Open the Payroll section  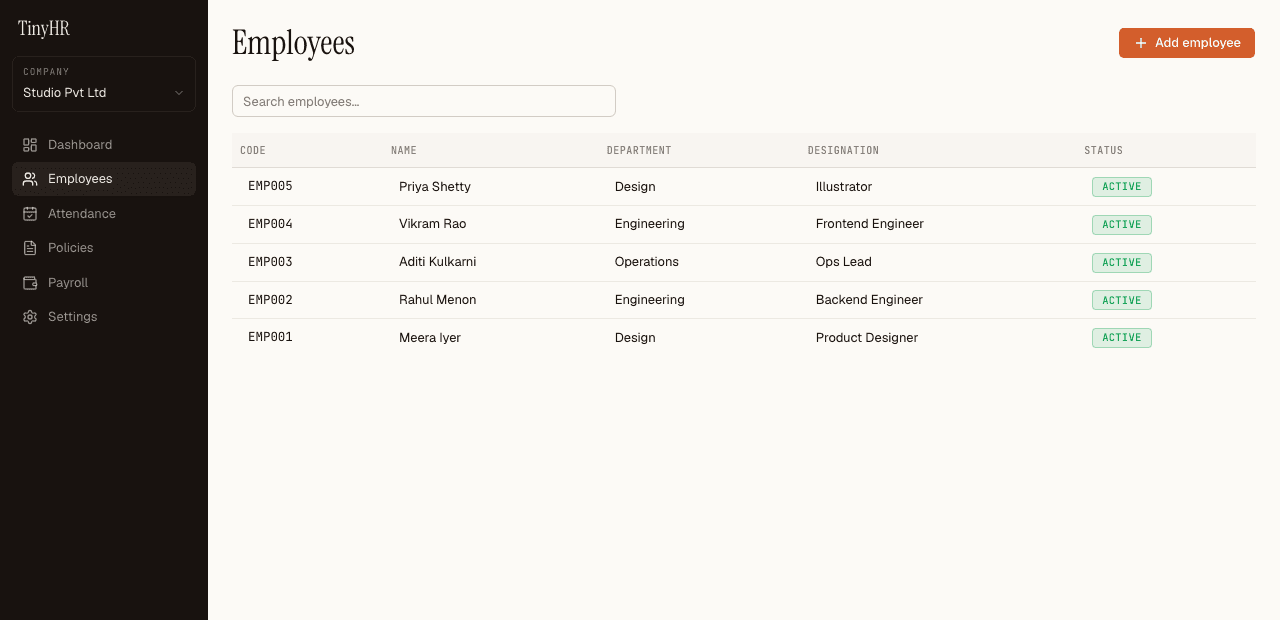pos(104,283)
